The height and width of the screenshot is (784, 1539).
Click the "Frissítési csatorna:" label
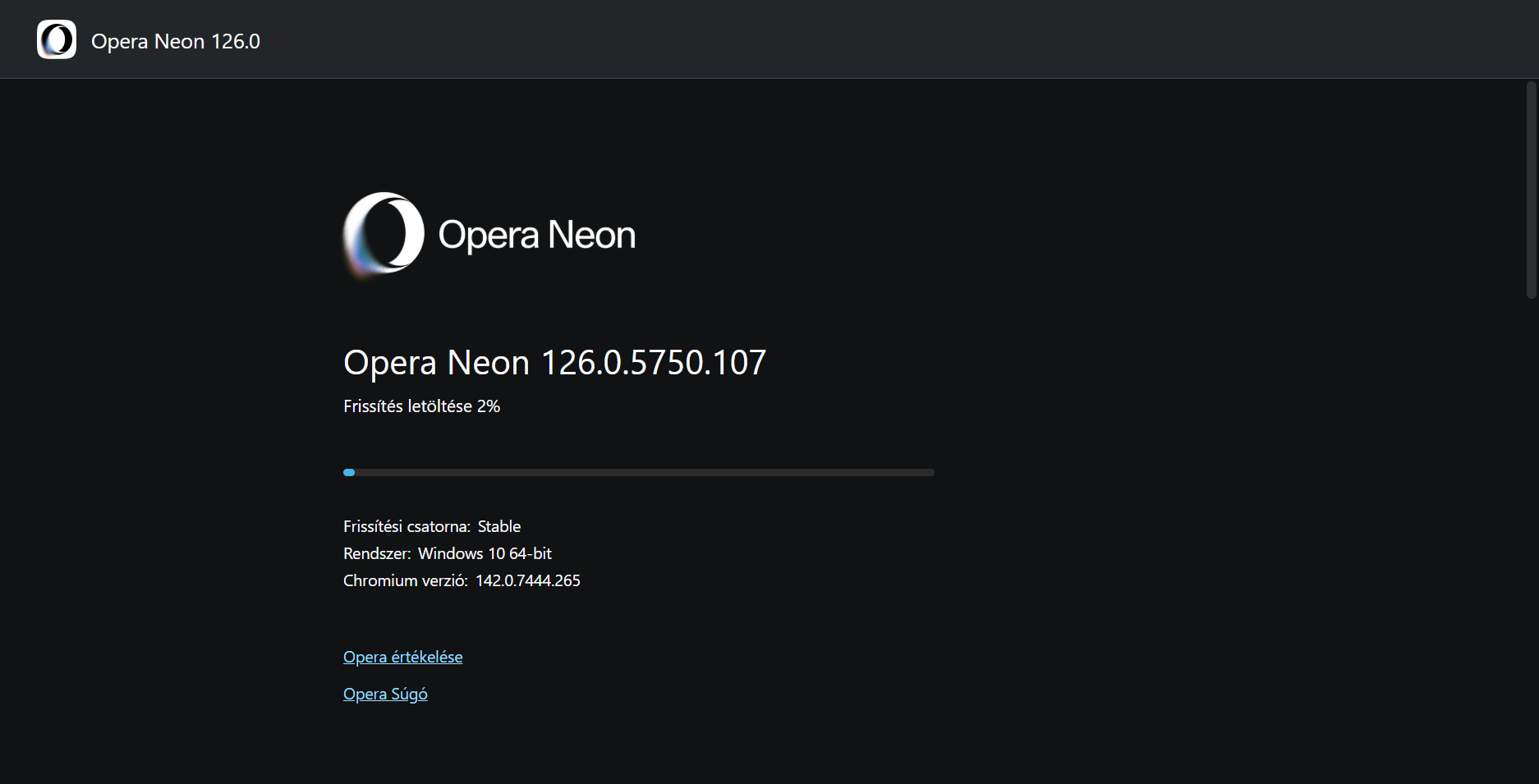(x=407, y=526)
